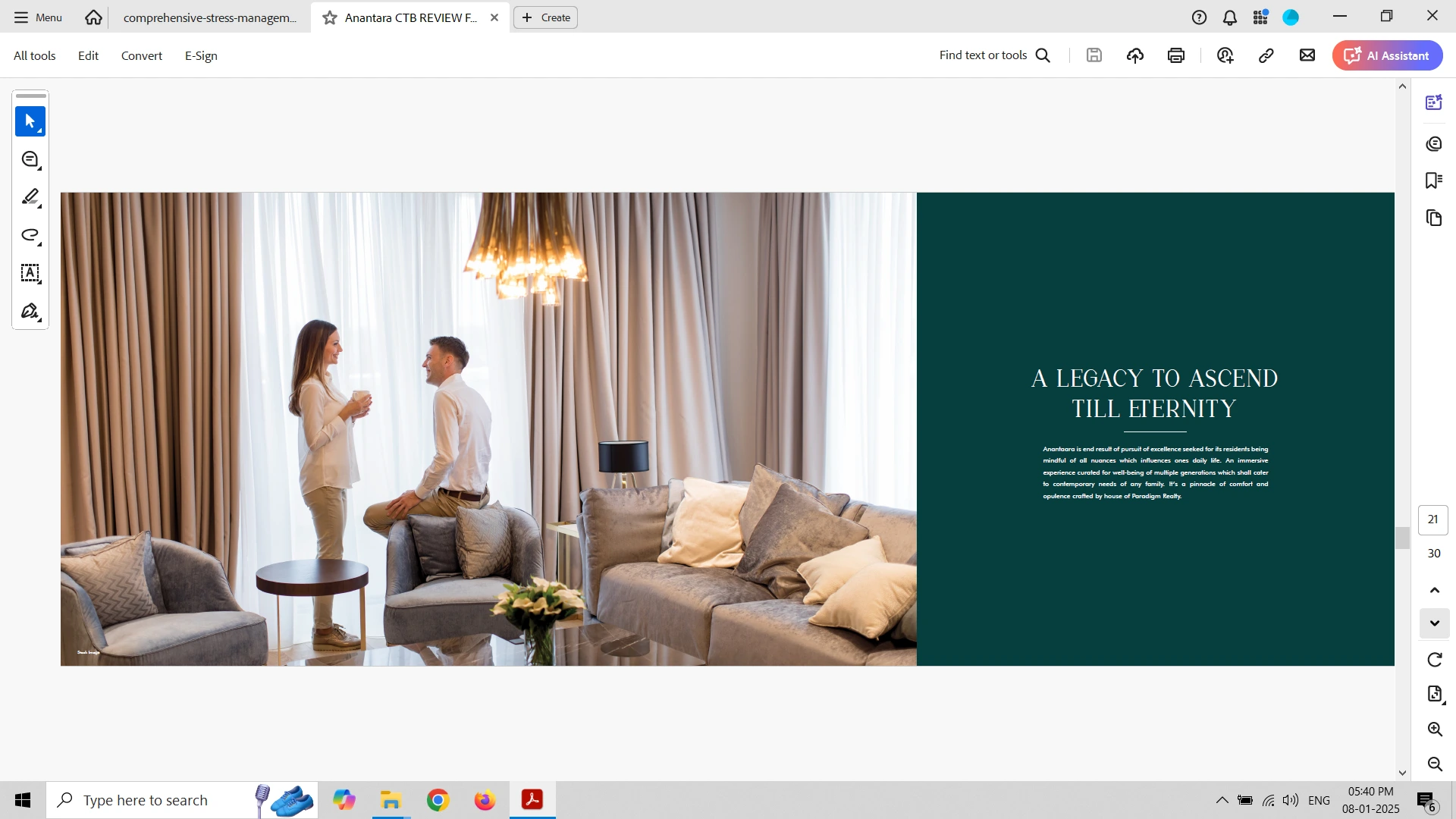The width and height of the screenshot is (1456, 819).
Task: Click the add comment tool icon
Action: click(30, 159)
